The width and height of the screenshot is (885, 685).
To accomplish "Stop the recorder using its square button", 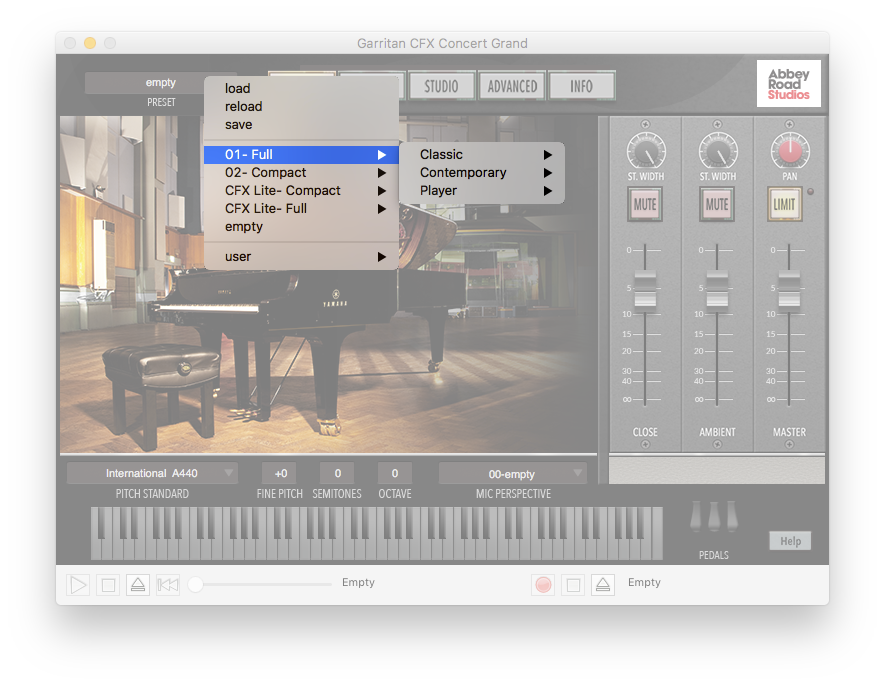I will coord(573,585).
